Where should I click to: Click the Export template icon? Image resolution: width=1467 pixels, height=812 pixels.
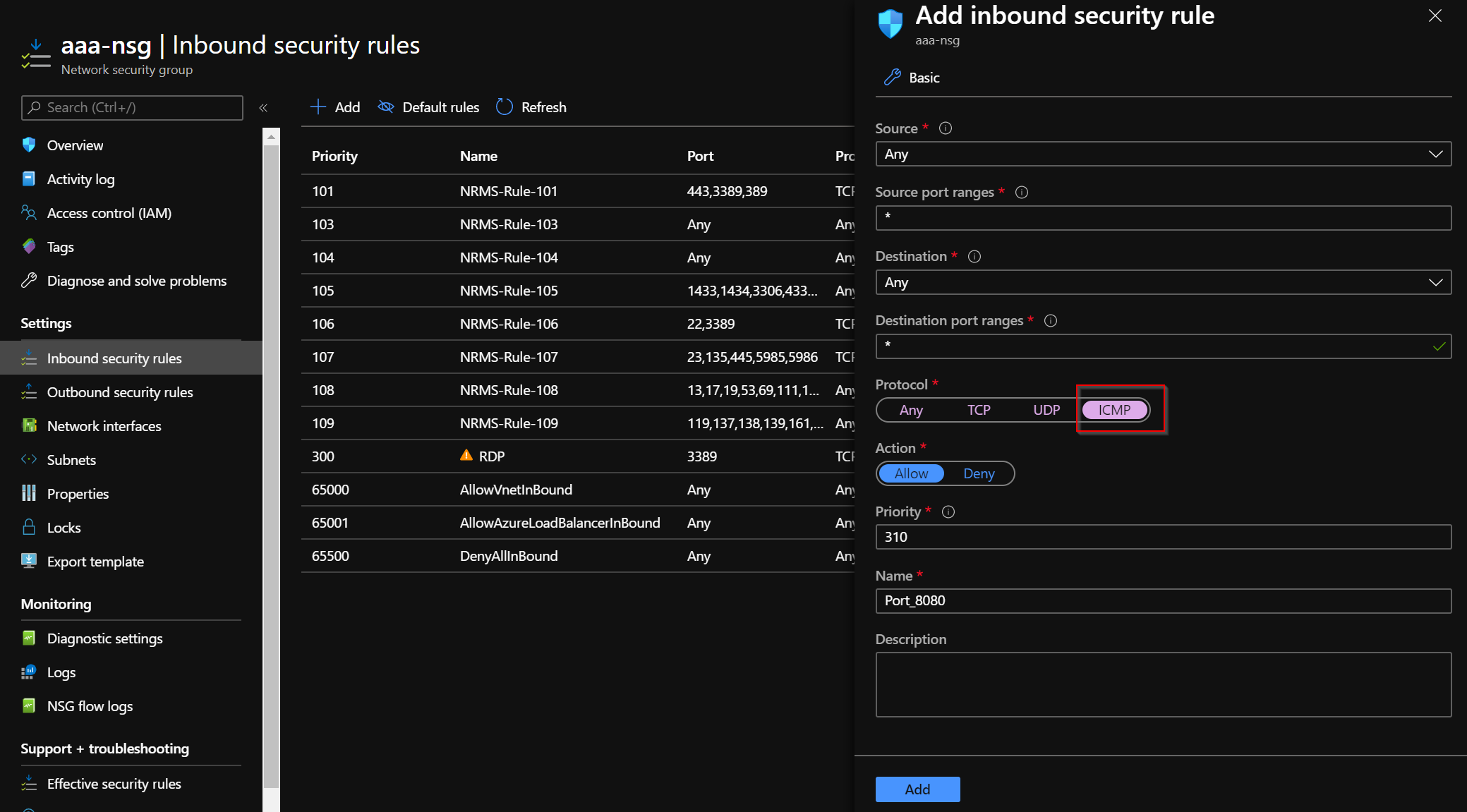[x=29, y=561]
